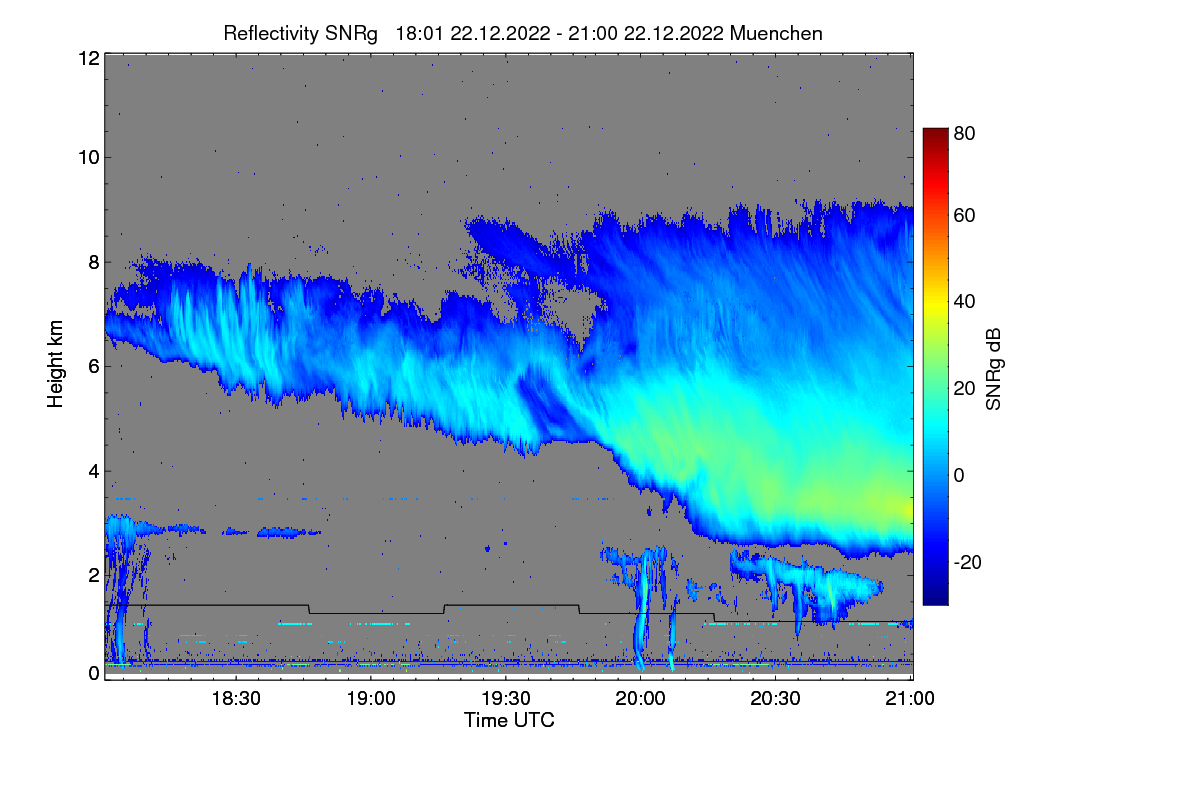Click the plot title 'Reflectivity SNRg'

coord(300,33)
